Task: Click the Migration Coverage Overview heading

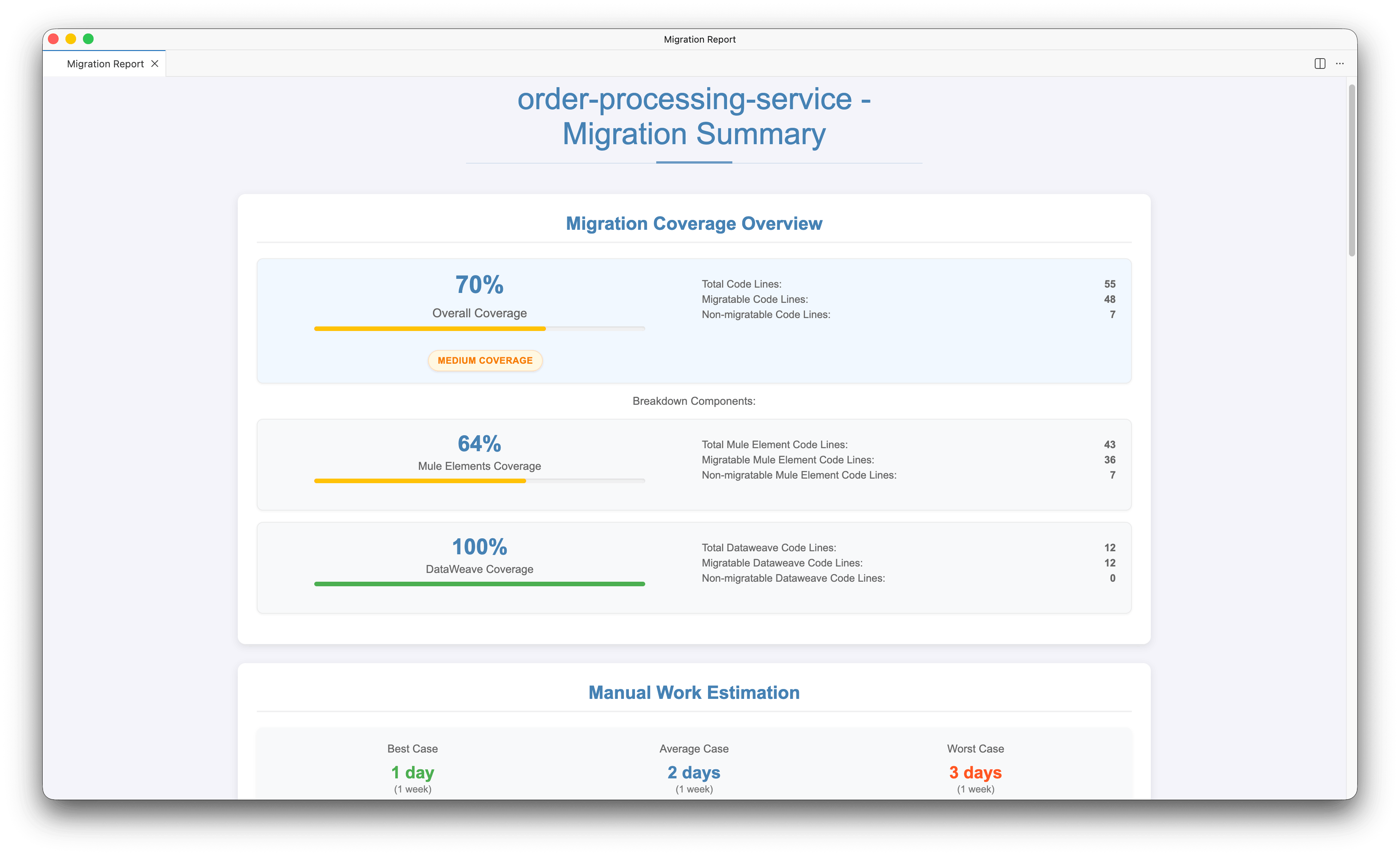Action: pyautogui.click(x=694, y=223)
